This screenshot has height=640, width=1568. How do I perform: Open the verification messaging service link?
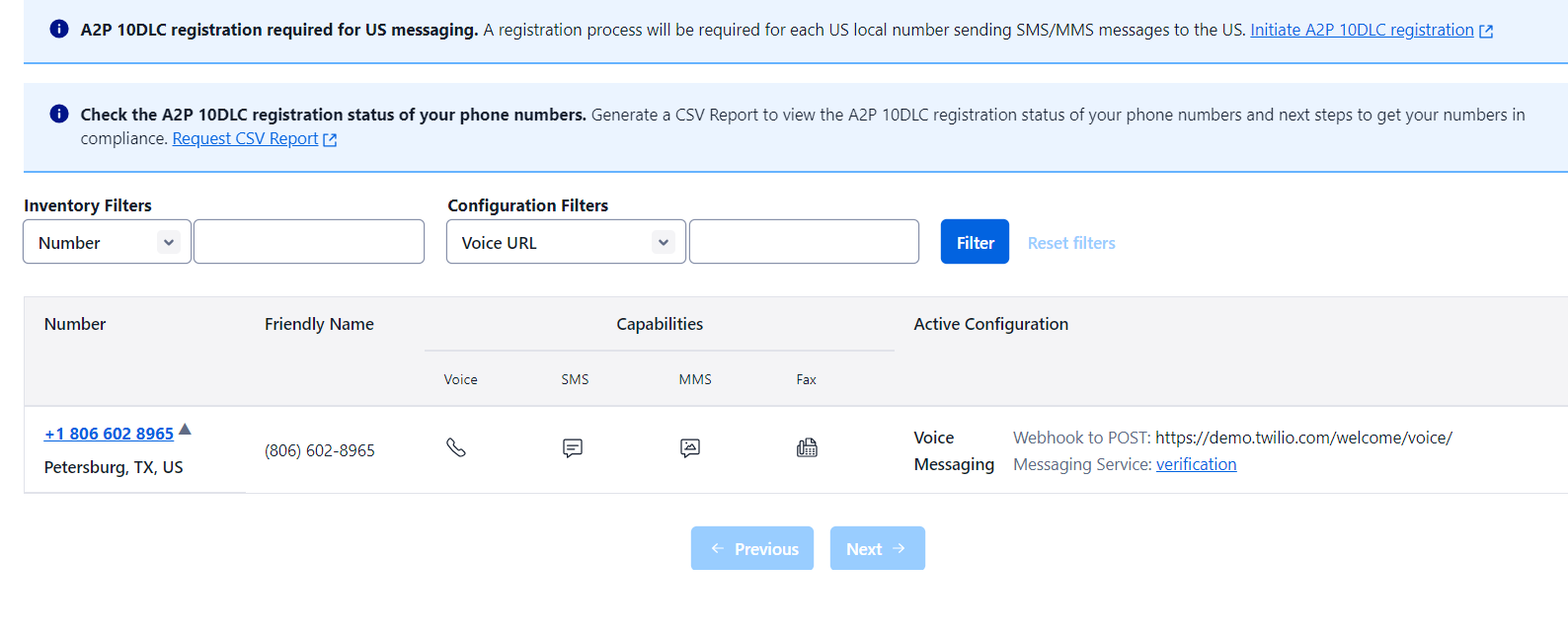pos(1196,464)
